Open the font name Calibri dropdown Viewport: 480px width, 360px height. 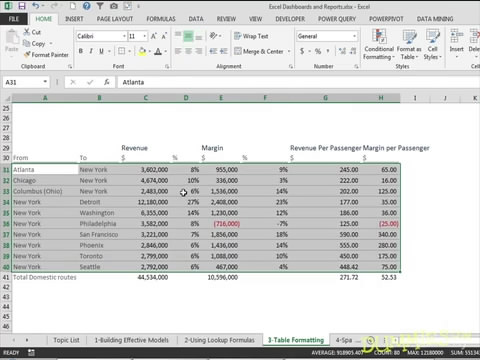click(124, 36)
